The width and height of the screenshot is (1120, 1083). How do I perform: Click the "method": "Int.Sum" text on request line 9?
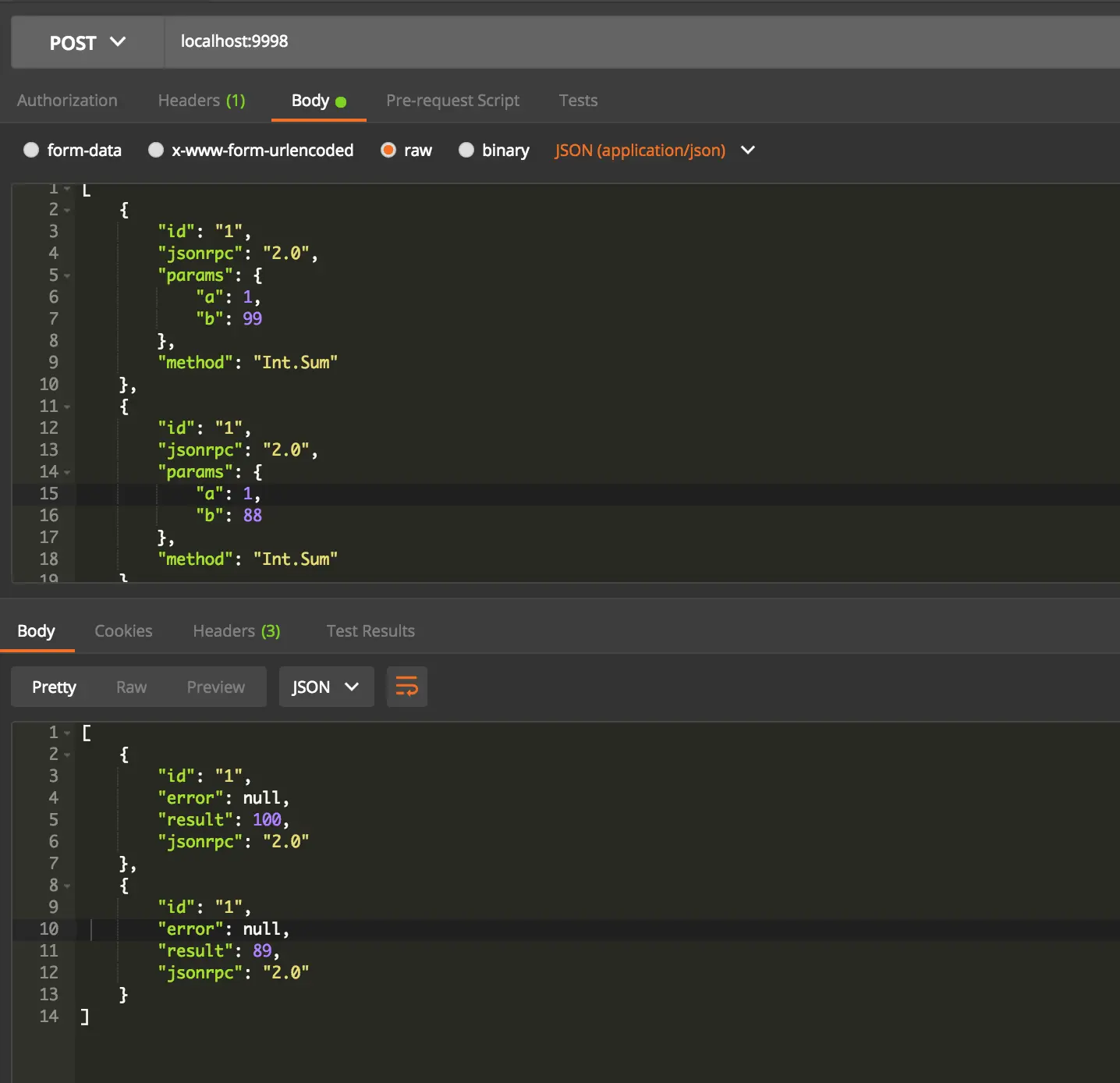248,362
